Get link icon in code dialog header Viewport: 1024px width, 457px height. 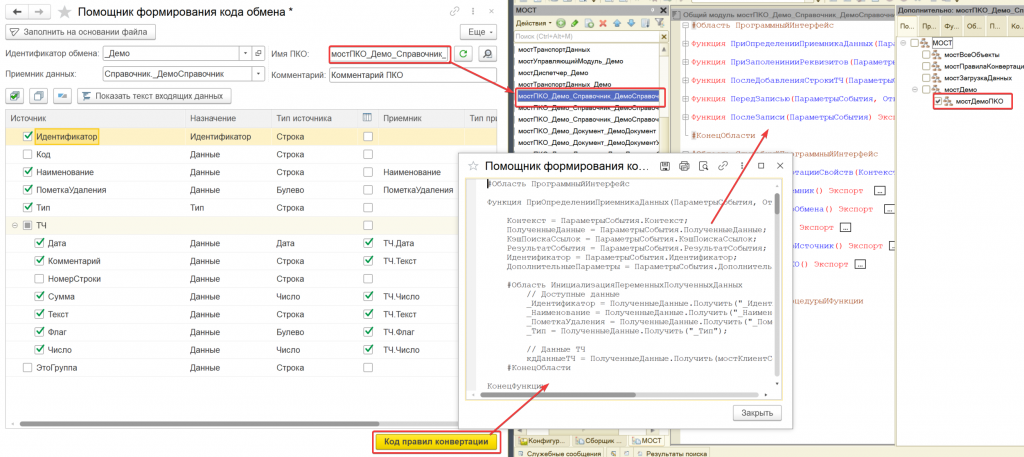[x=723, y=166]
